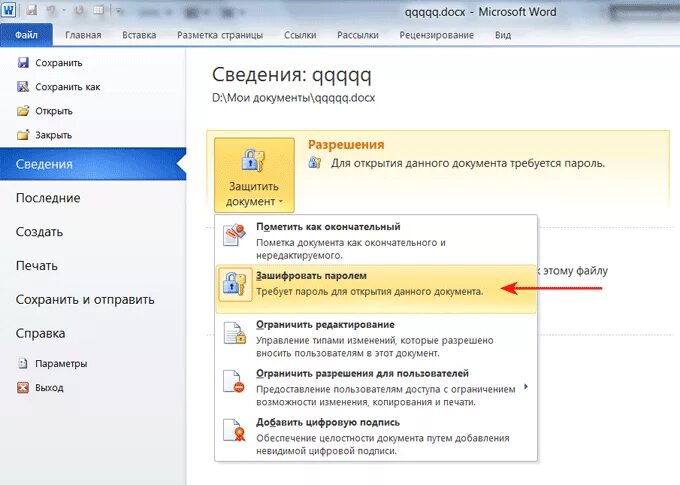Open the Создать section
Screen dimensions: 680x485
coord(39,232)
